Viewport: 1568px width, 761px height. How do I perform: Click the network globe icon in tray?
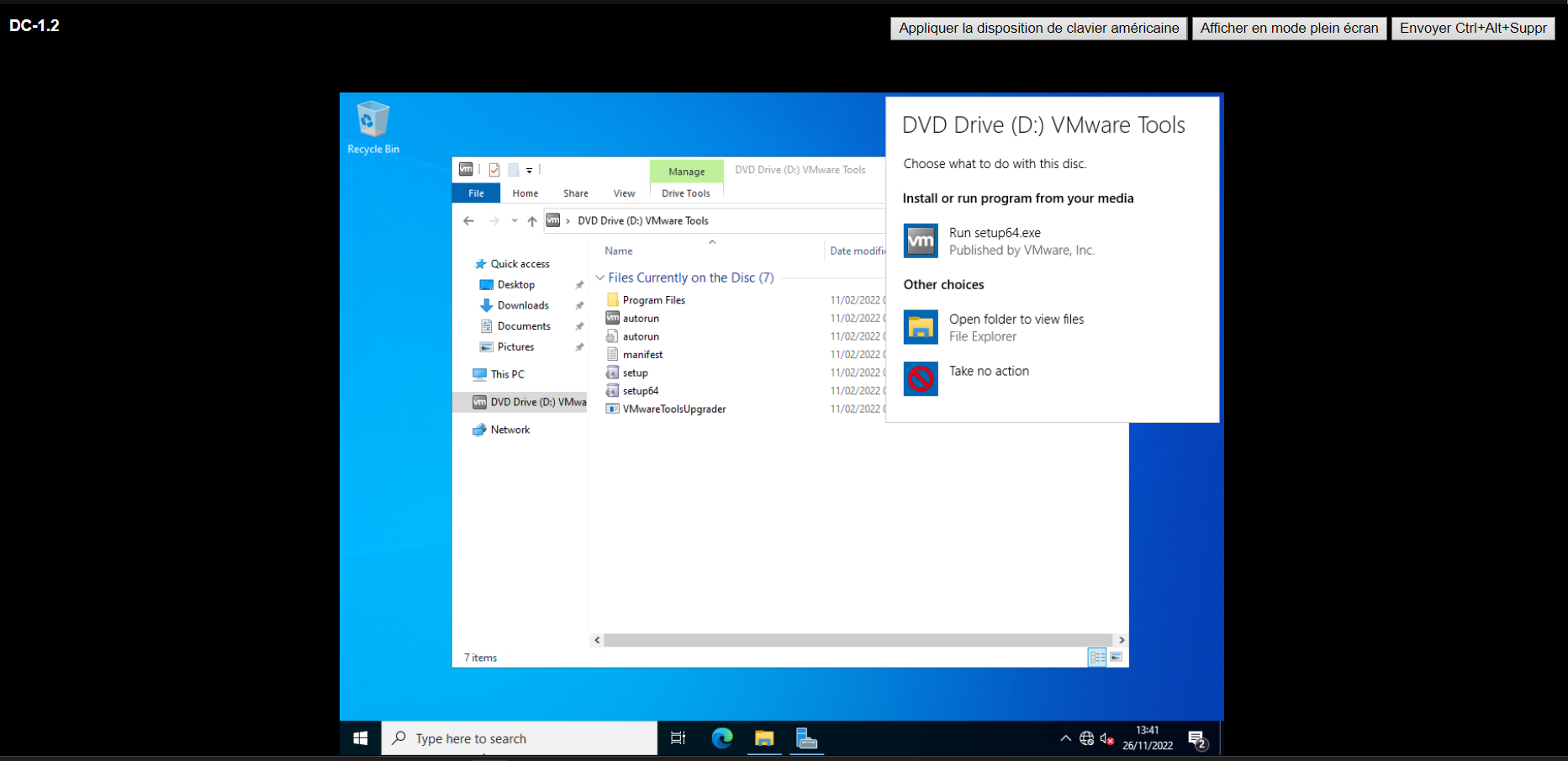pyautogui.click(x=1086, y=738)
